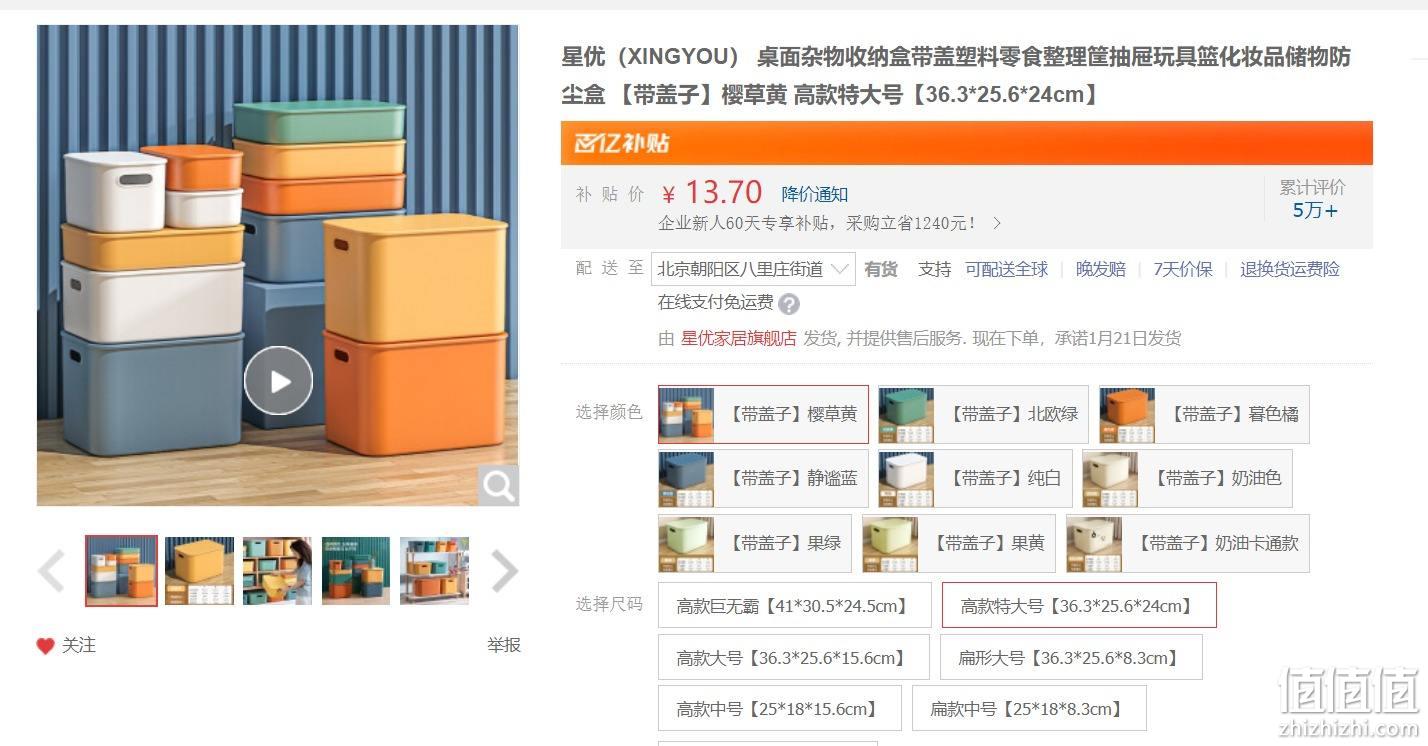View the 5万+ cumulative reviews
The width and height of the screenshot is (1428, 746).
(1314, 210)
